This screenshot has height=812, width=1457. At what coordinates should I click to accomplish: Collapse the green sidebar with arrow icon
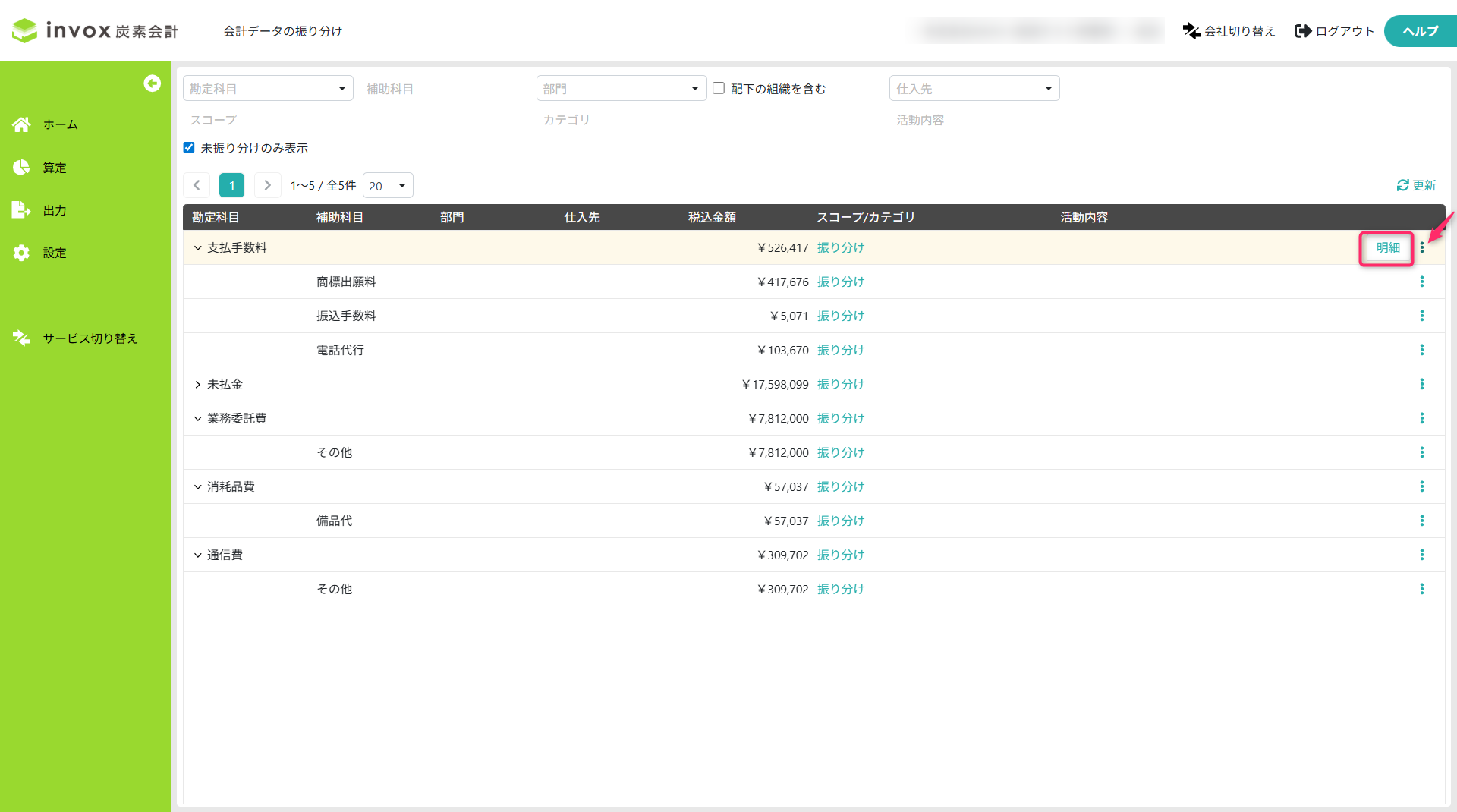click(x=152, y=83)
